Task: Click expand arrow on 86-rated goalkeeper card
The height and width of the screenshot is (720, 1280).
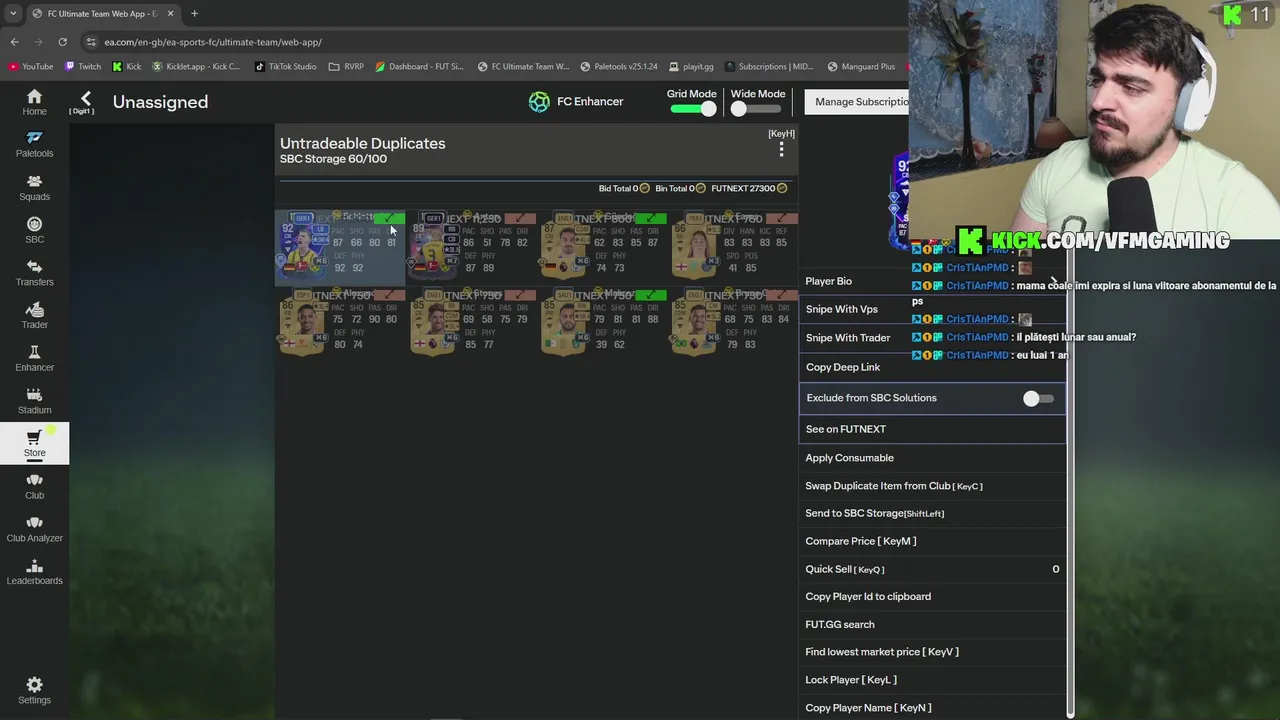Action: click(783, 218)
